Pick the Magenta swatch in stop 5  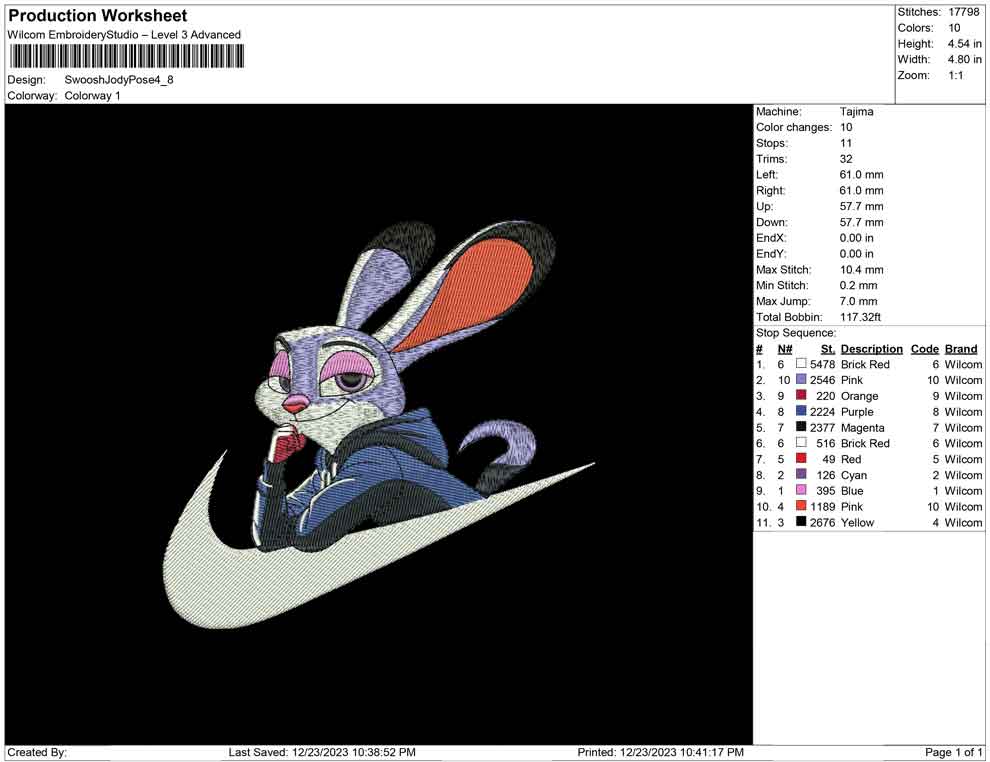(x=801, y=428)
